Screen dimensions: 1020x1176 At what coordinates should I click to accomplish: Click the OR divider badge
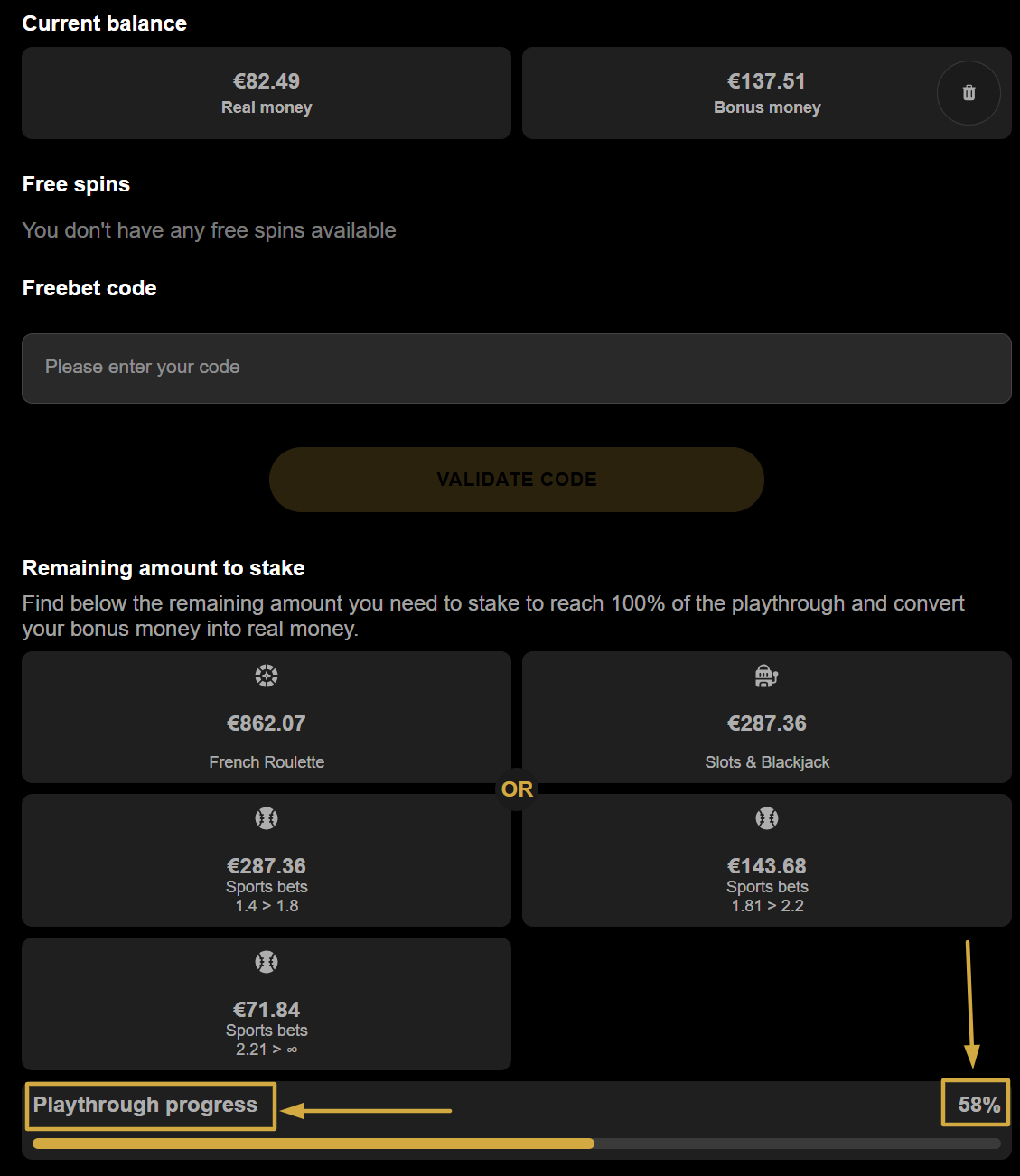517,789
